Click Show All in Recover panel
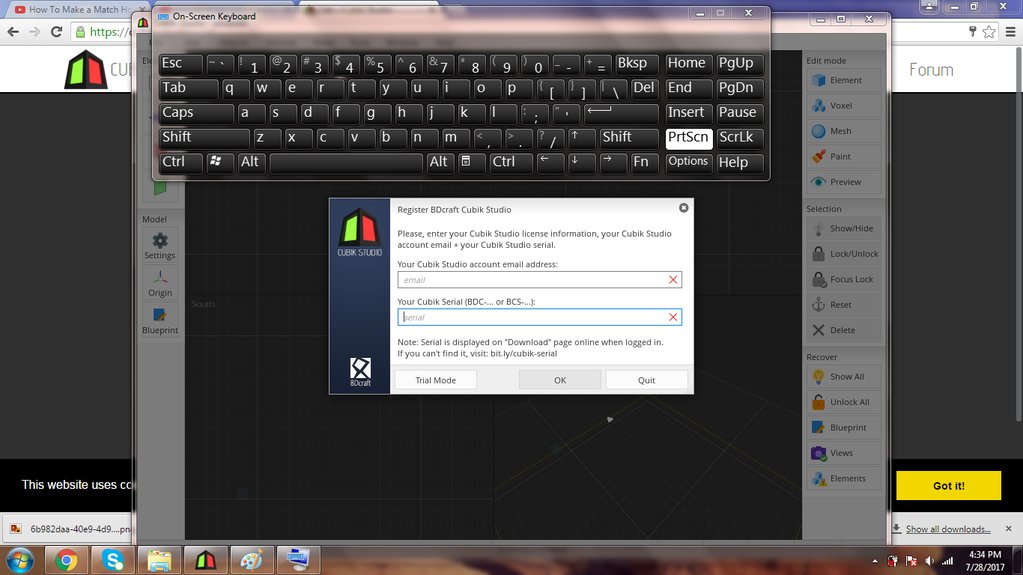Screen dimensions: 1023x575 (844, 377)
